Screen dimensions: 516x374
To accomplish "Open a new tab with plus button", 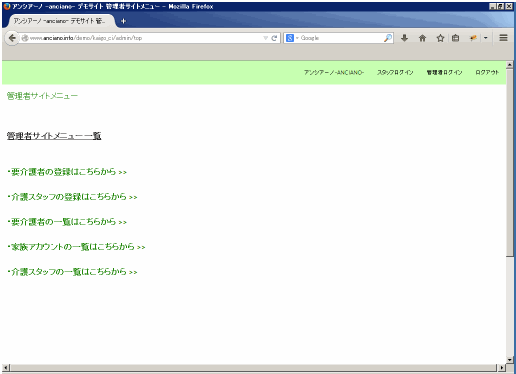I will 123,21.
